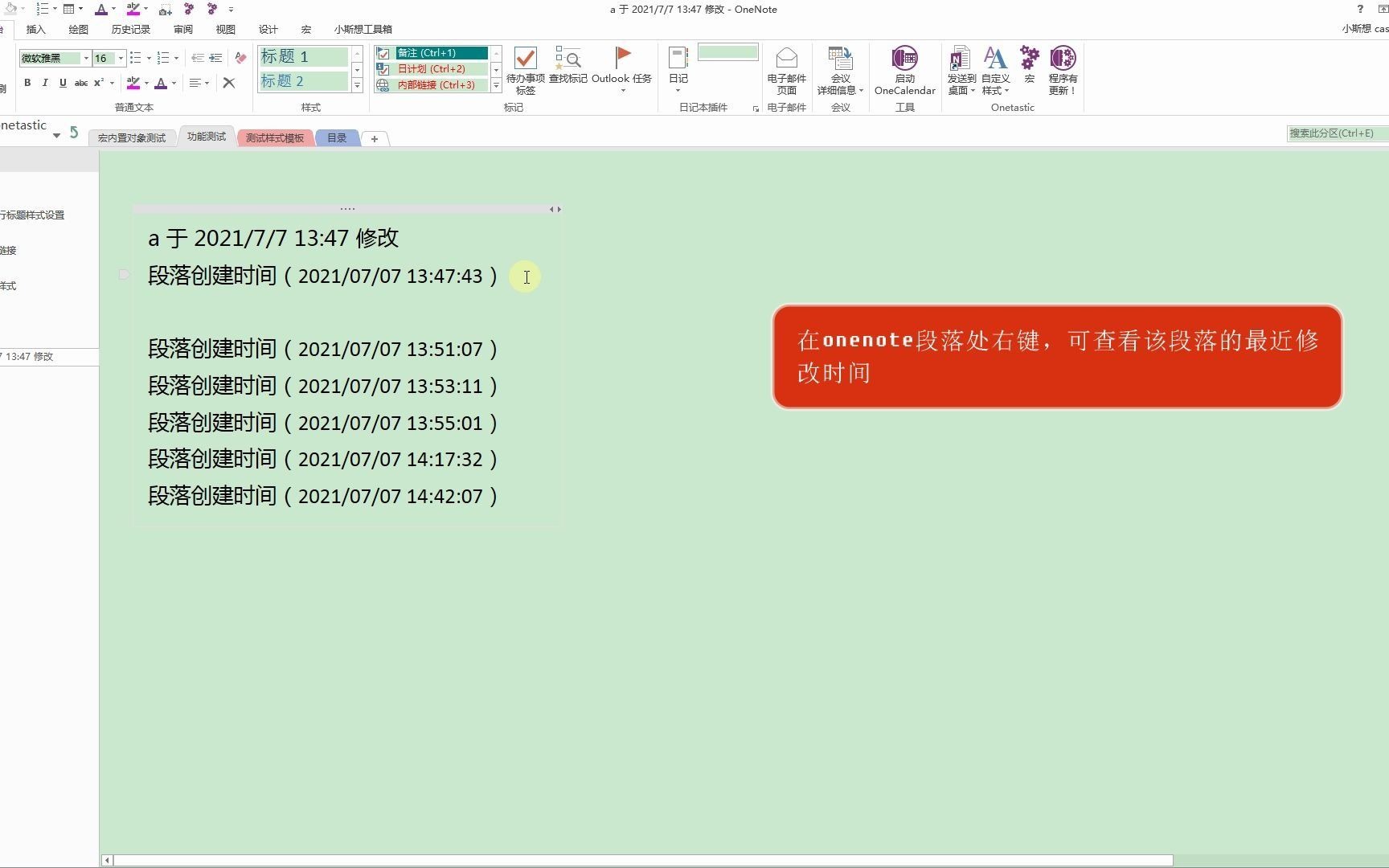Open diary plugin dialog launcher

coord(756,108)
